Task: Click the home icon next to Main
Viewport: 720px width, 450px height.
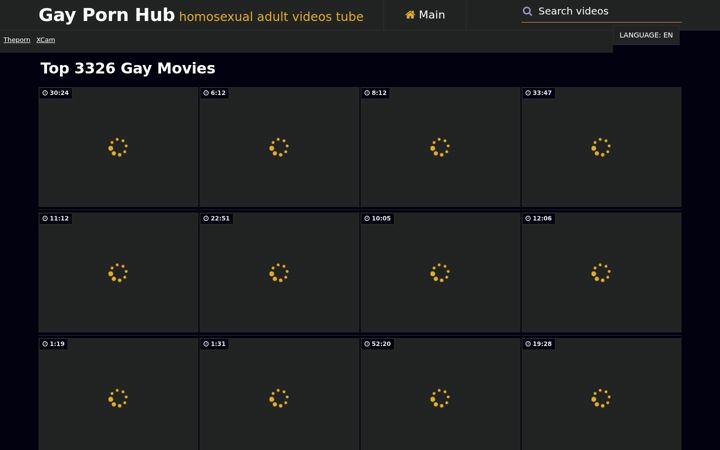Action: (410, 15)
